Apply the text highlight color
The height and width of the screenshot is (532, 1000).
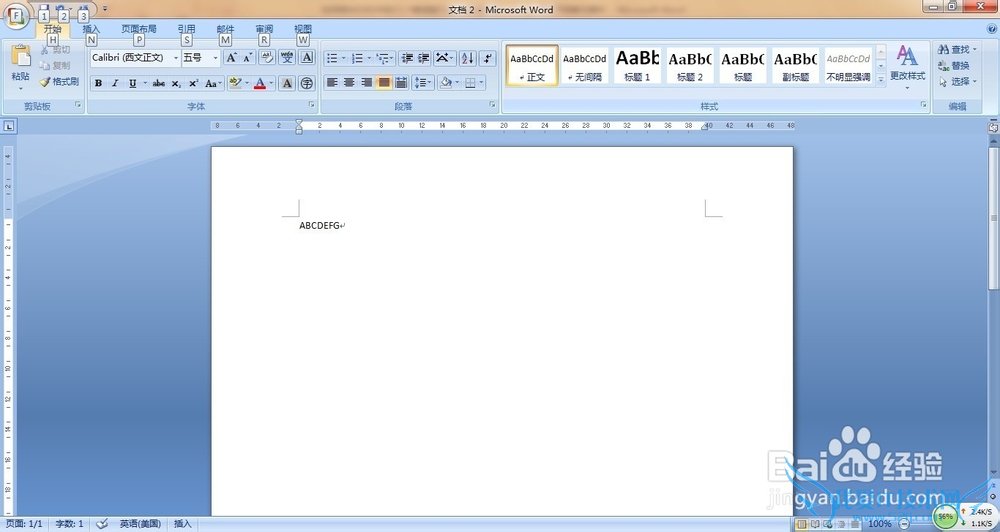[x=235, y=84]
